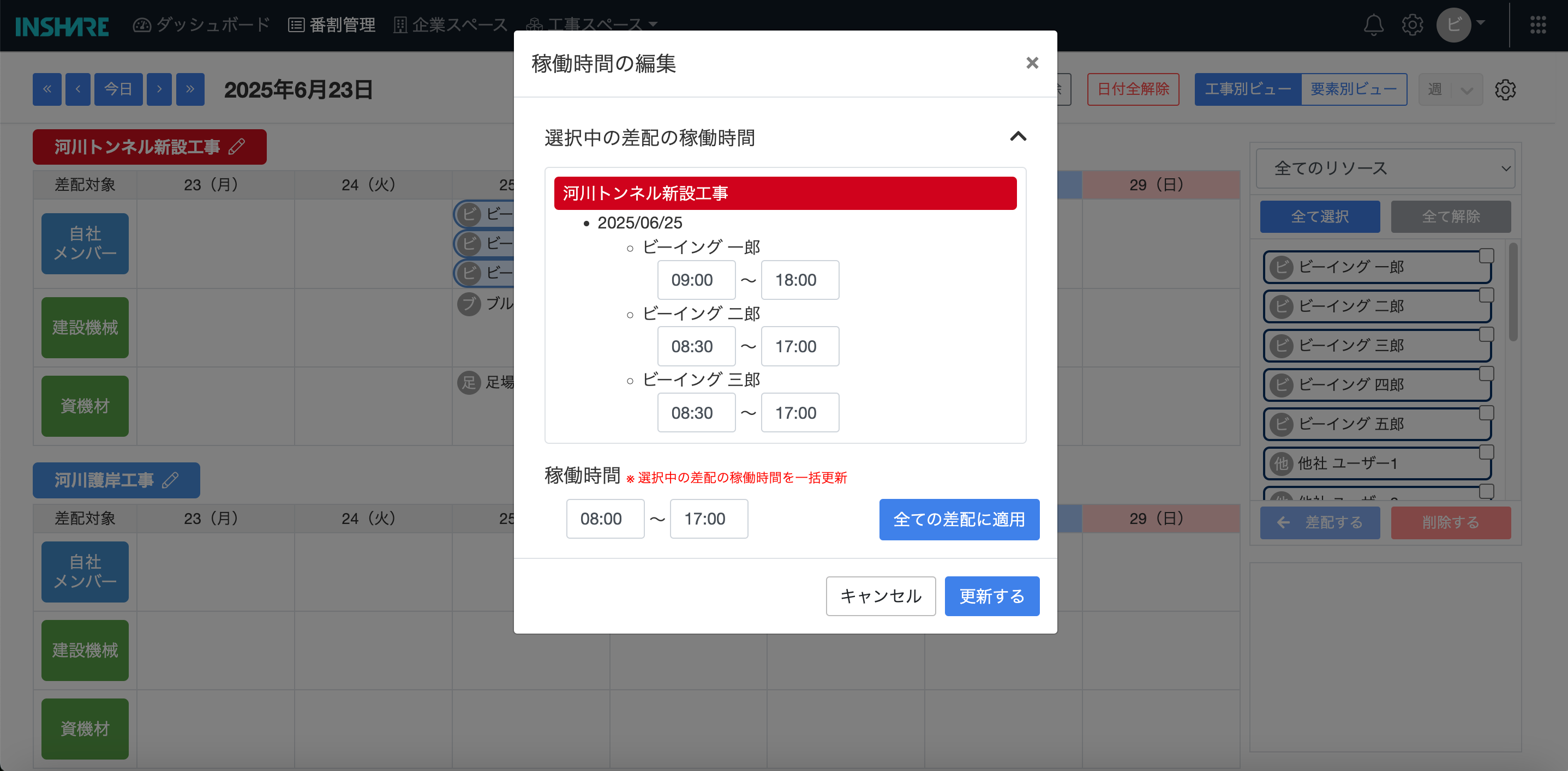Click the キャンセル button
Viewport: 1568px width, 771px height.
(x=880, y=596)
